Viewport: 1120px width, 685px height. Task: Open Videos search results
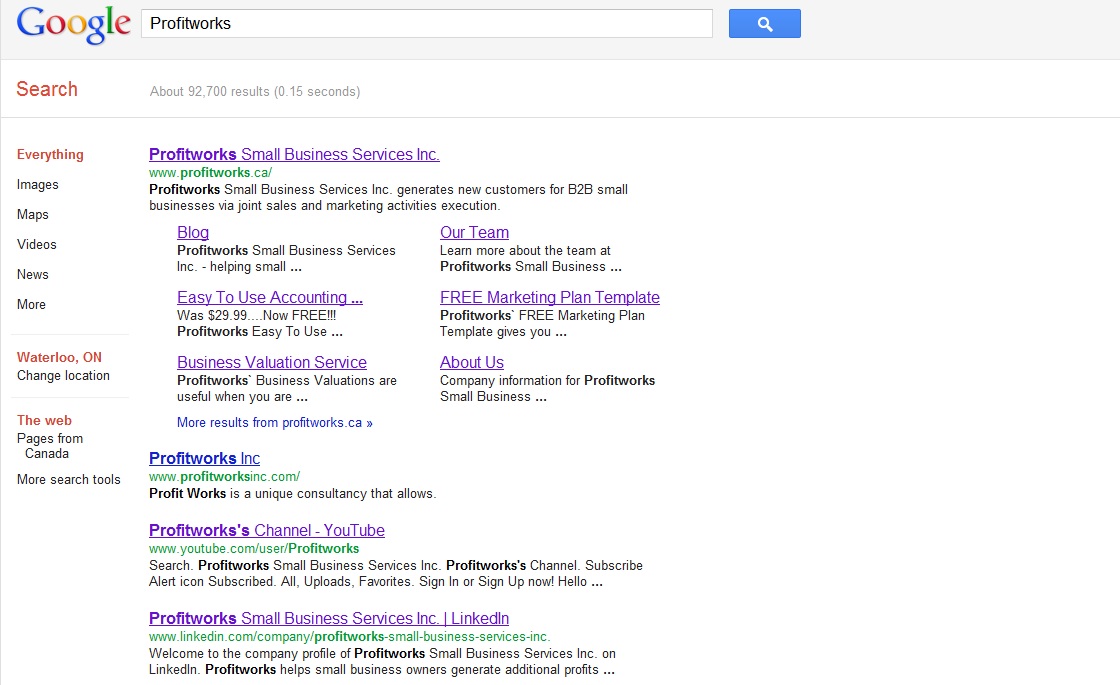click(x=36, y=244)
